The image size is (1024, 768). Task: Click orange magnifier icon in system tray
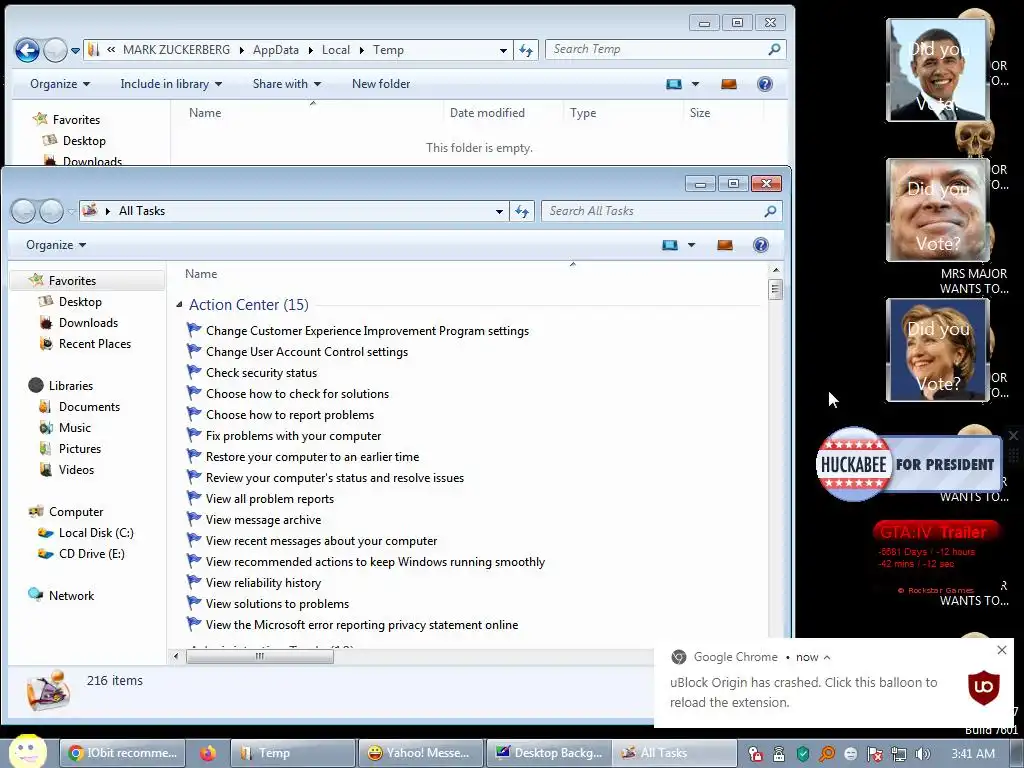pyautogui.click(x=827, y=754)
